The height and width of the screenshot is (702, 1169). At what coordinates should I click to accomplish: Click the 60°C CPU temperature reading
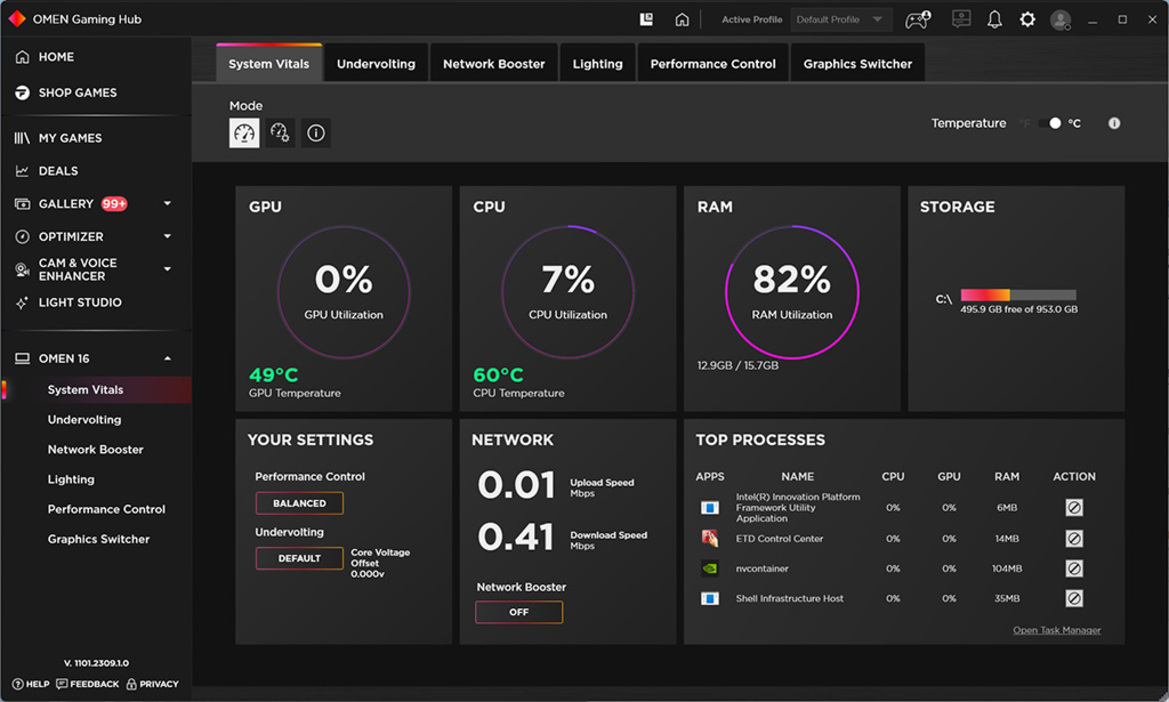[x=498, y=374]
